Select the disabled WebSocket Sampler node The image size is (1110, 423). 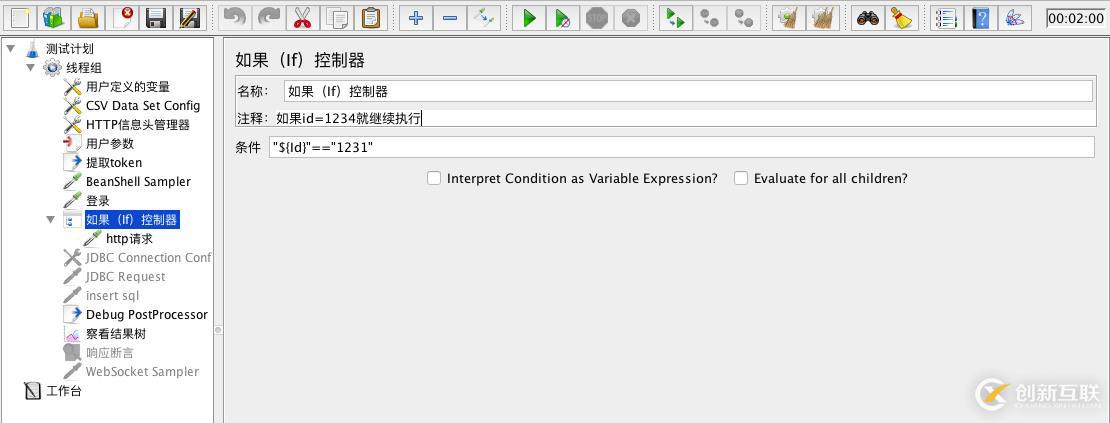pyautogui.click(x=142, y=371)
